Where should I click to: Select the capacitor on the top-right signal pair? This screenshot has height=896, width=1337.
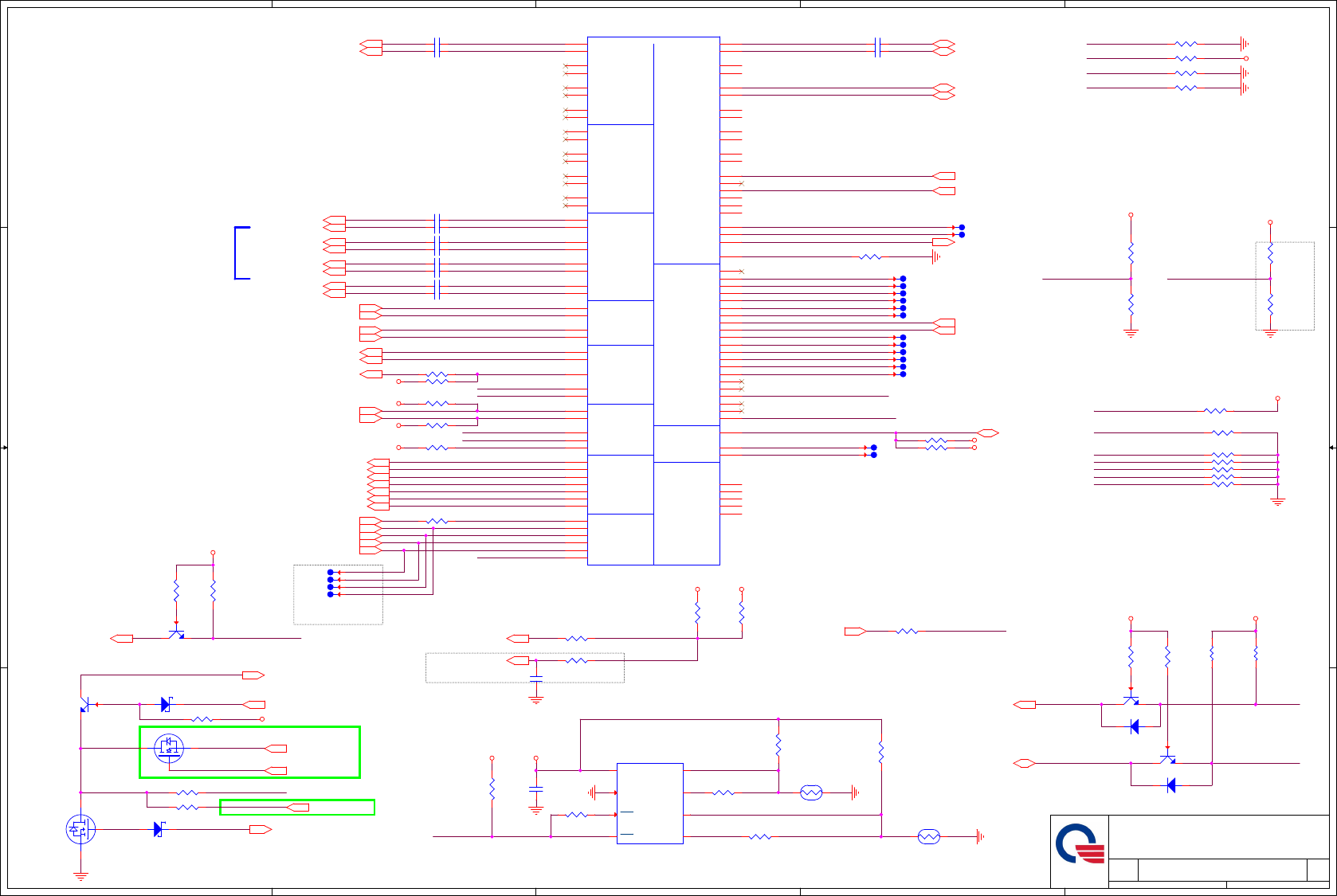(877, 47)
